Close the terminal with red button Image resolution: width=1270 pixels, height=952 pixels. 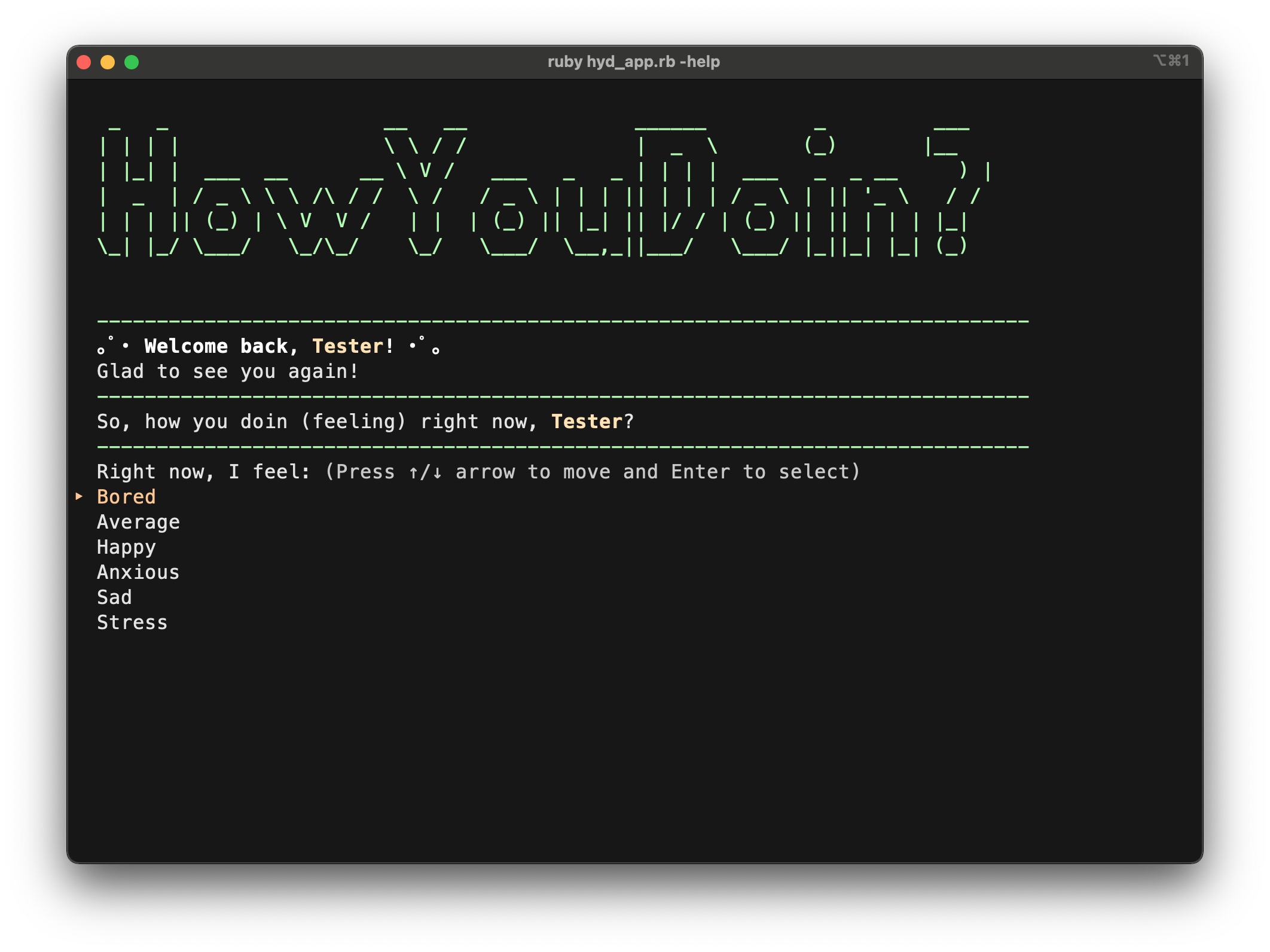[x=84, y=62]
